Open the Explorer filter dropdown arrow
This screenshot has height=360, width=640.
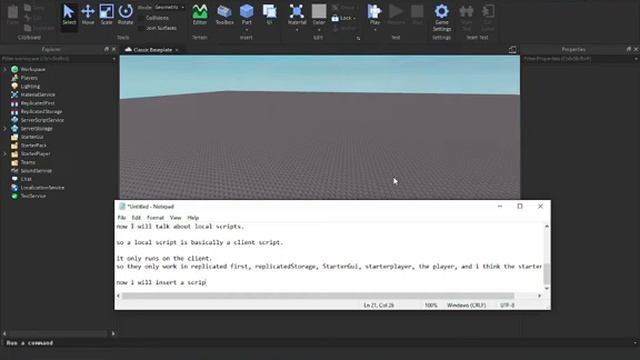coord(114,59)
